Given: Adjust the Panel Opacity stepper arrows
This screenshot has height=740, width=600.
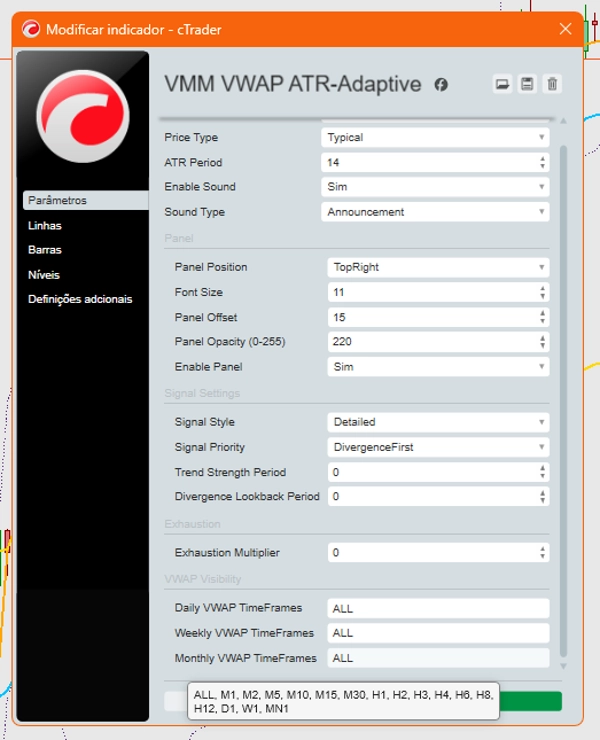Looking at the screenshot, I should click(542, 342).
